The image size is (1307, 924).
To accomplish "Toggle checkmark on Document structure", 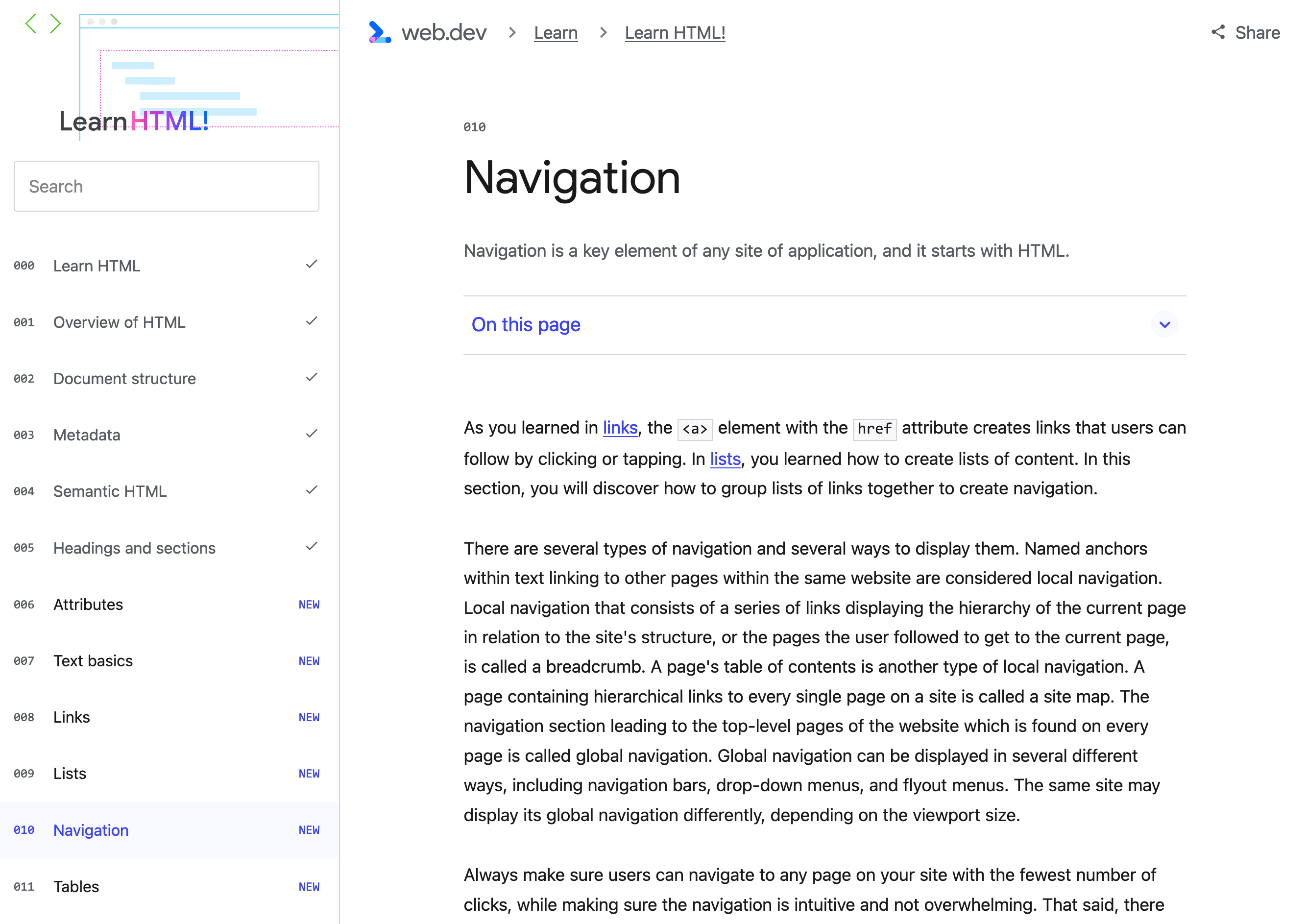I will 312,378.
